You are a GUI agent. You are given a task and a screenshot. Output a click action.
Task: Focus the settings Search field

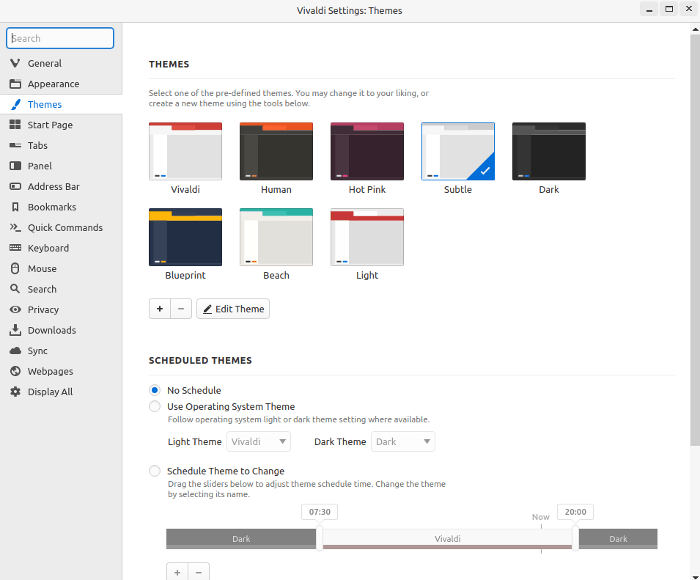(x=60, y=38)
